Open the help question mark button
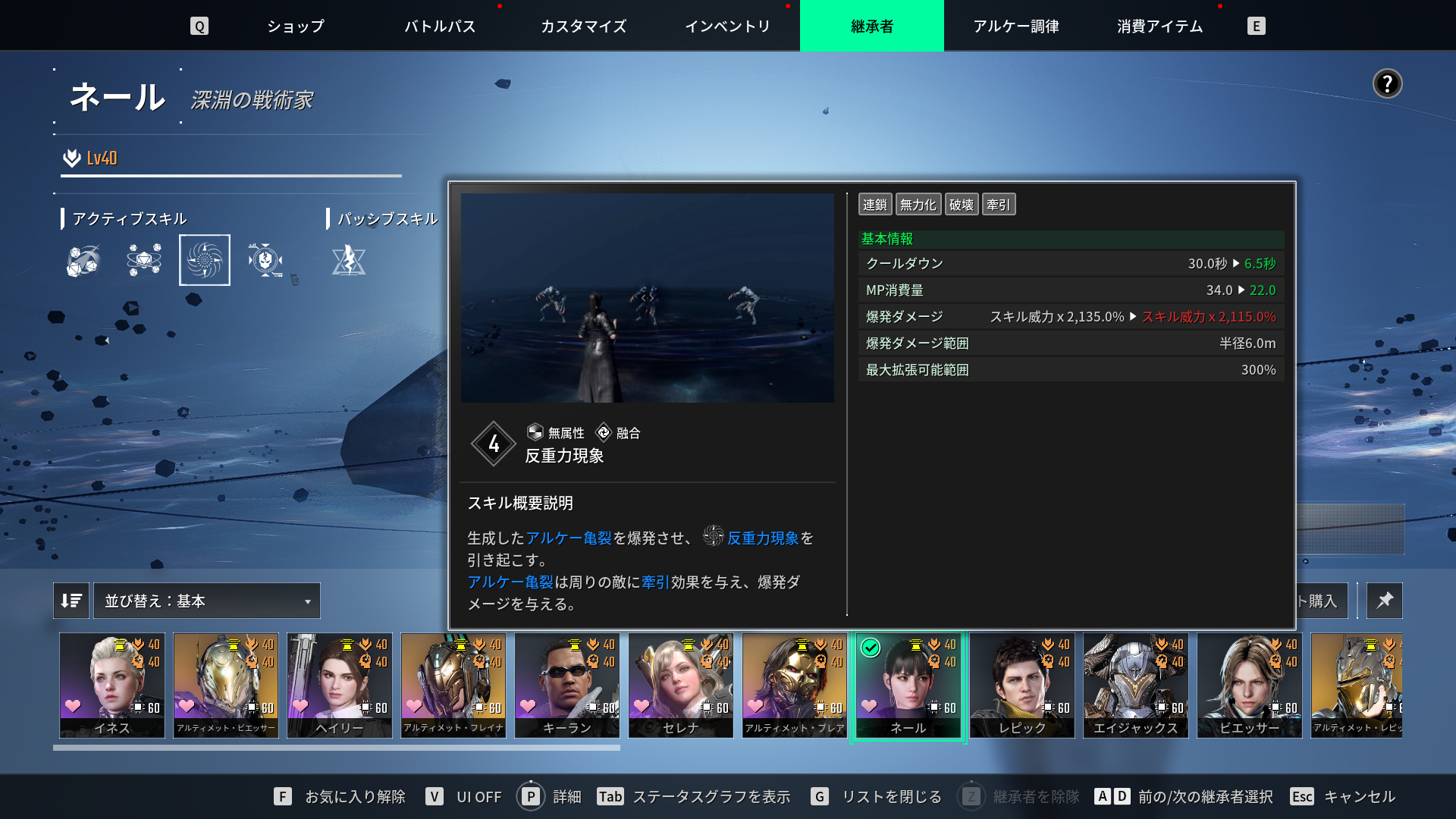The image size is (1456, 819). (1387, 83)
